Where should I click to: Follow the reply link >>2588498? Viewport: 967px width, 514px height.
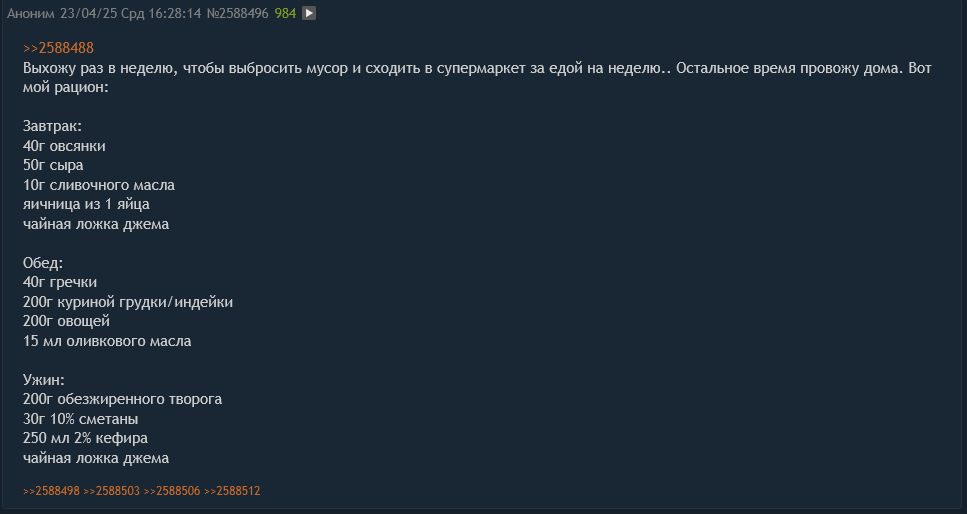51,491
